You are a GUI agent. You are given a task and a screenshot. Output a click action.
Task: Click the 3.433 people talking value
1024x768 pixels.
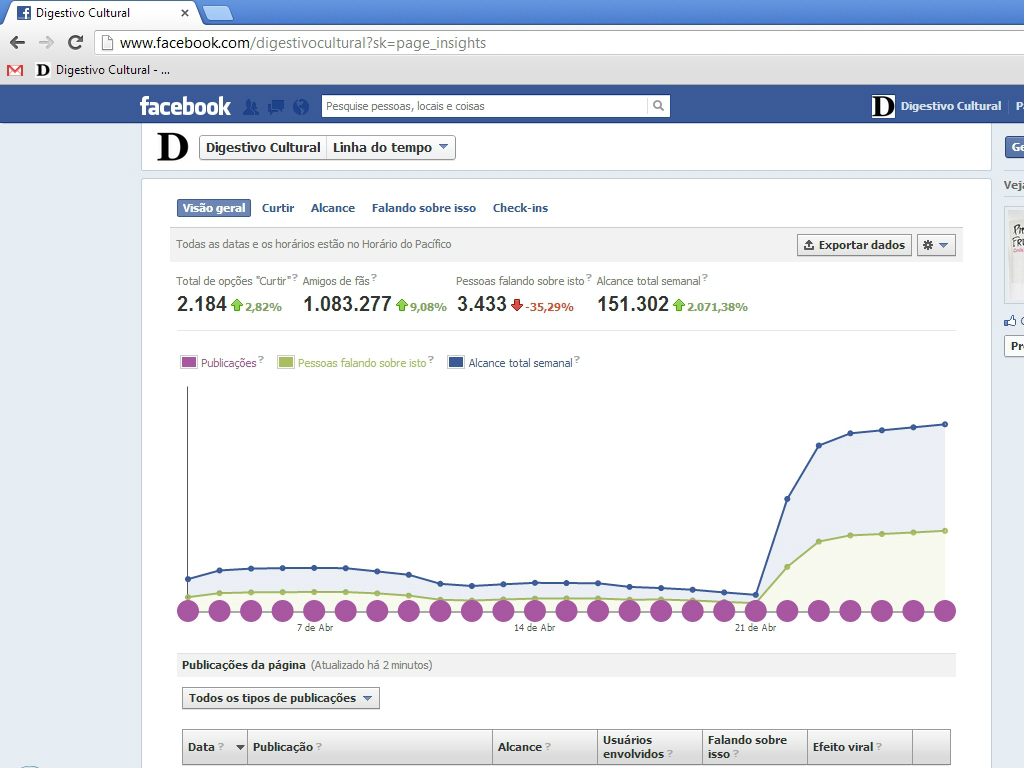click(482, 304)
